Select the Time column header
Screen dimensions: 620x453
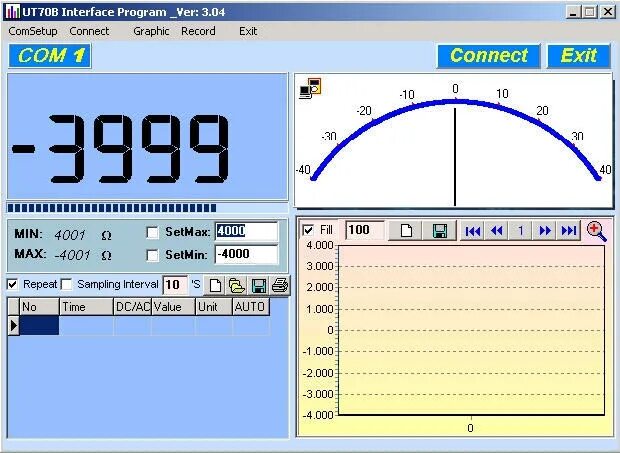tap(86, 307)
